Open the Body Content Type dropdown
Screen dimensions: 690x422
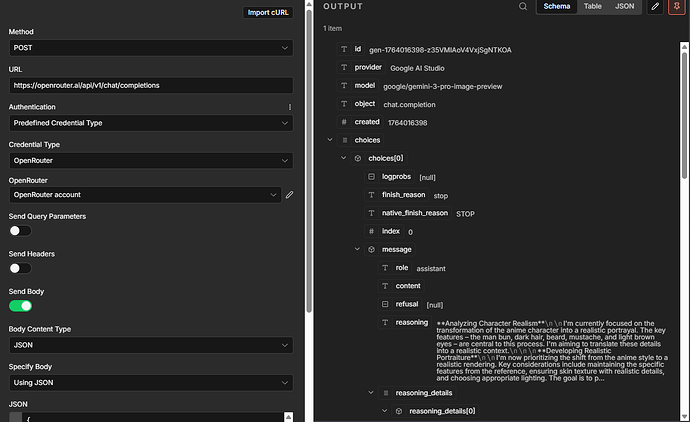150,344
